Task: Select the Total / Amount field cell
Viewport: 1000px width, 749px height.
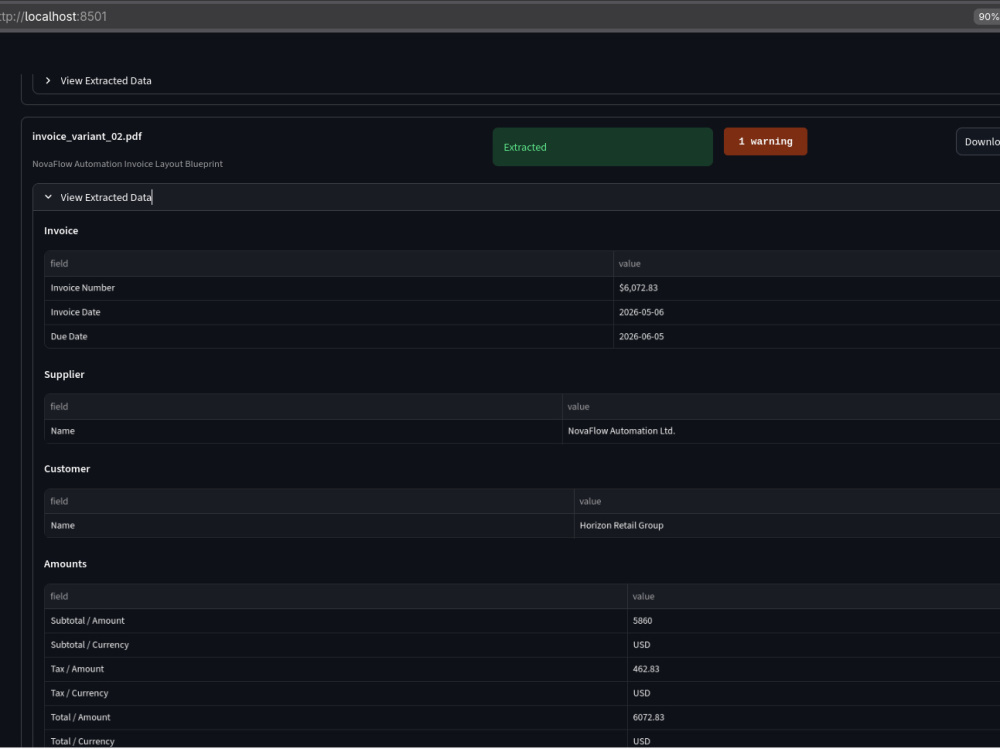Action: click(x=335, y=717)
